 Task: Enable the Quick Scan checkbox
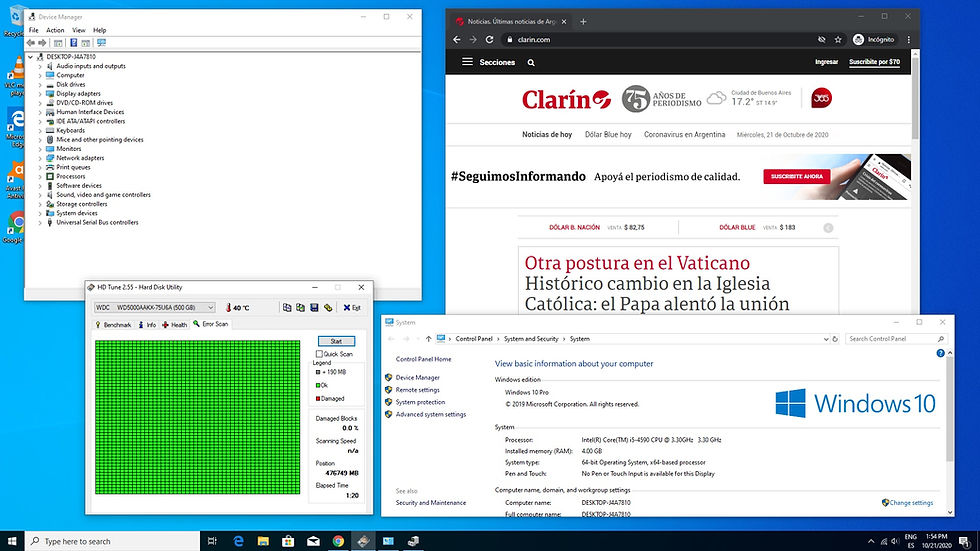[x=319, y=354]
